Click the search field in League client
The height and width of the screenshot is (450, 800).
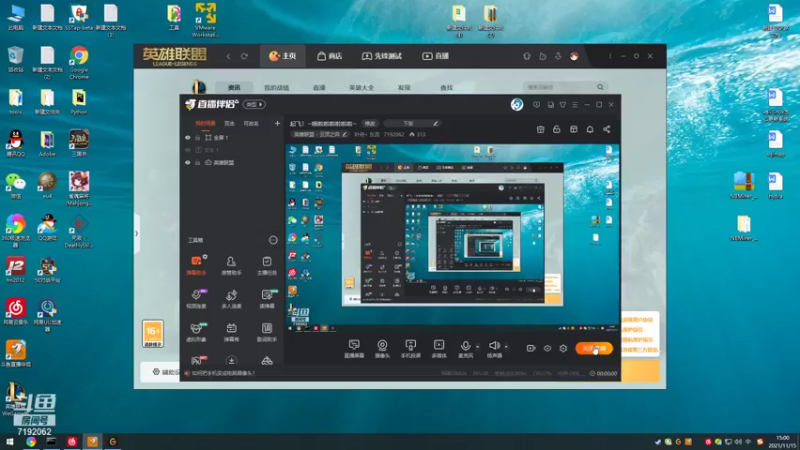tap(564, 87)
